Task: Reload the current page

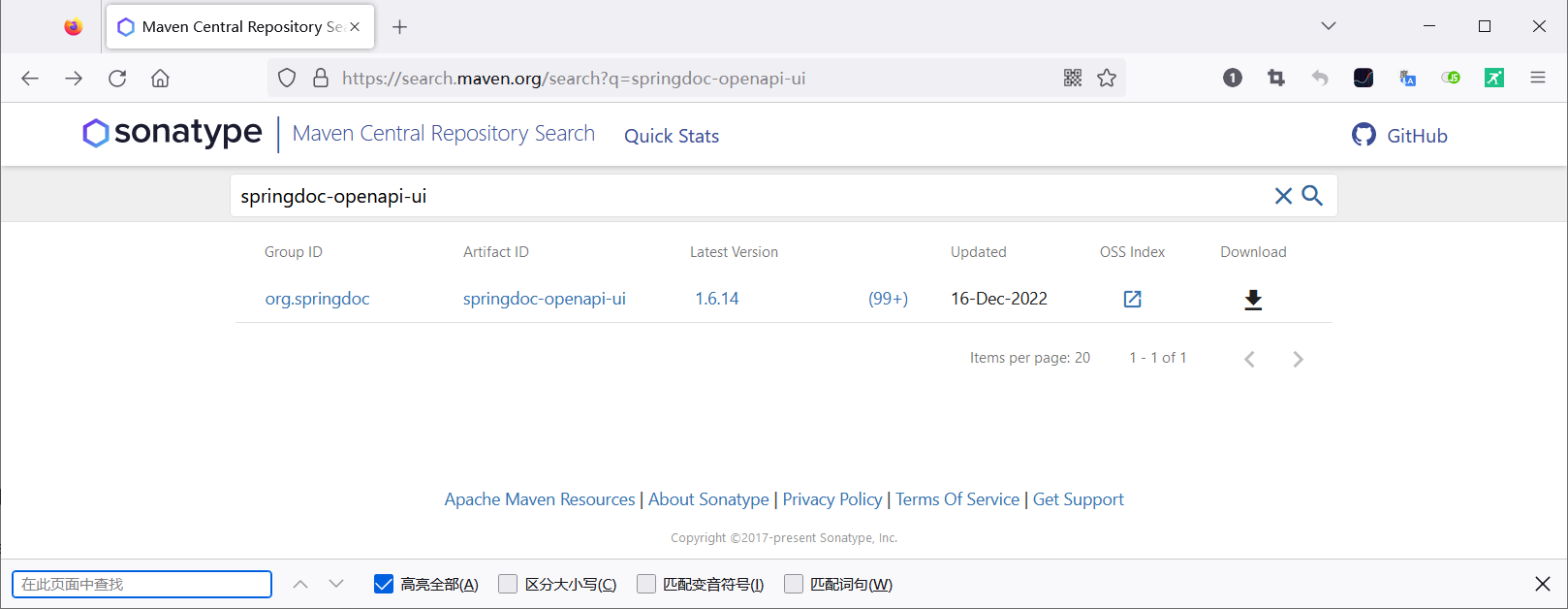Action: coord(117,79)
